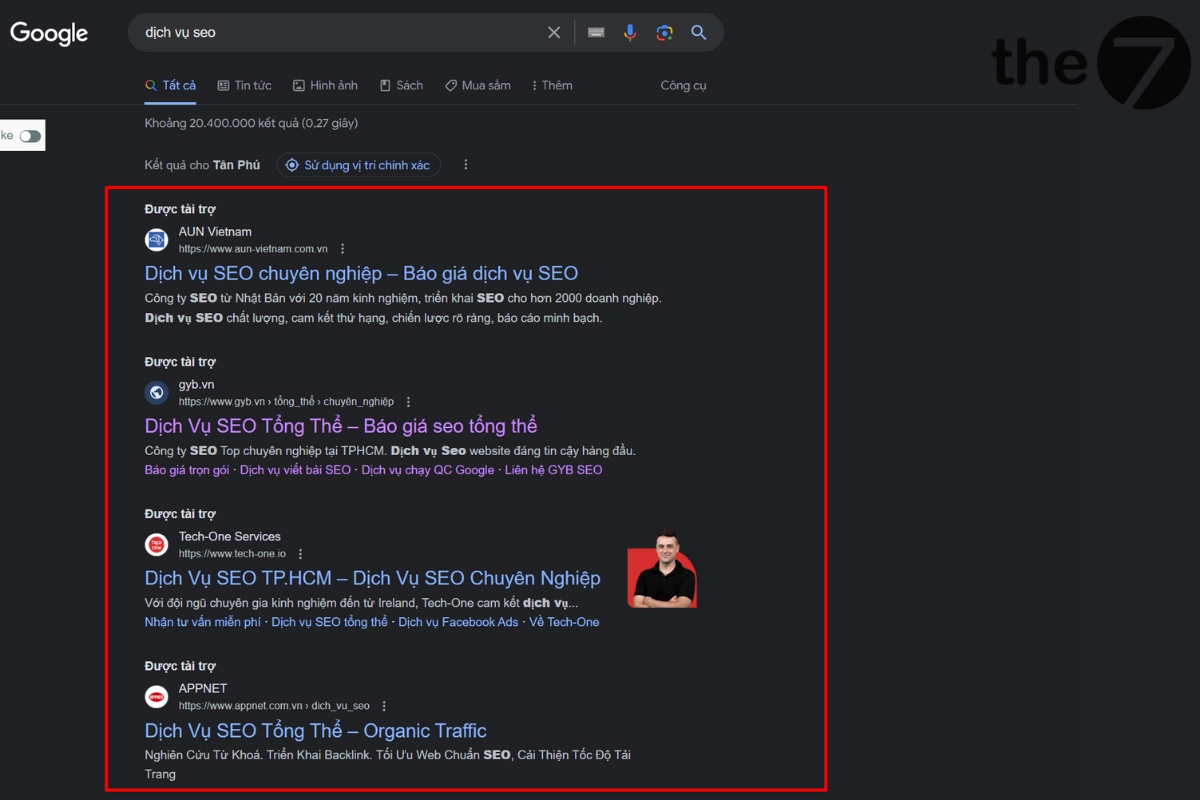Image resolution: width=1200 pixels, height=800 pixels.
Task: Switch to Hình ảnh tab
Action: (x=325, y=86)
